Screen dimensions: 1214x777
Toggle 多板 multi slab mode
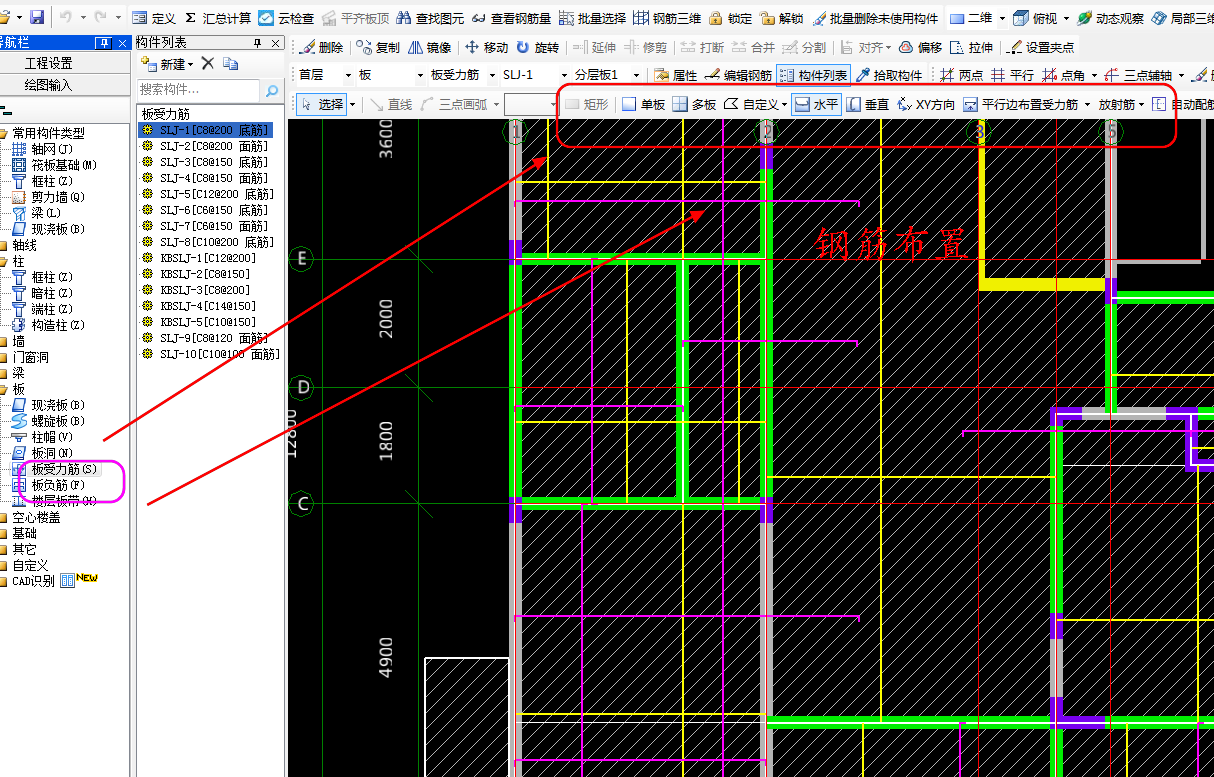pos(694,104)
